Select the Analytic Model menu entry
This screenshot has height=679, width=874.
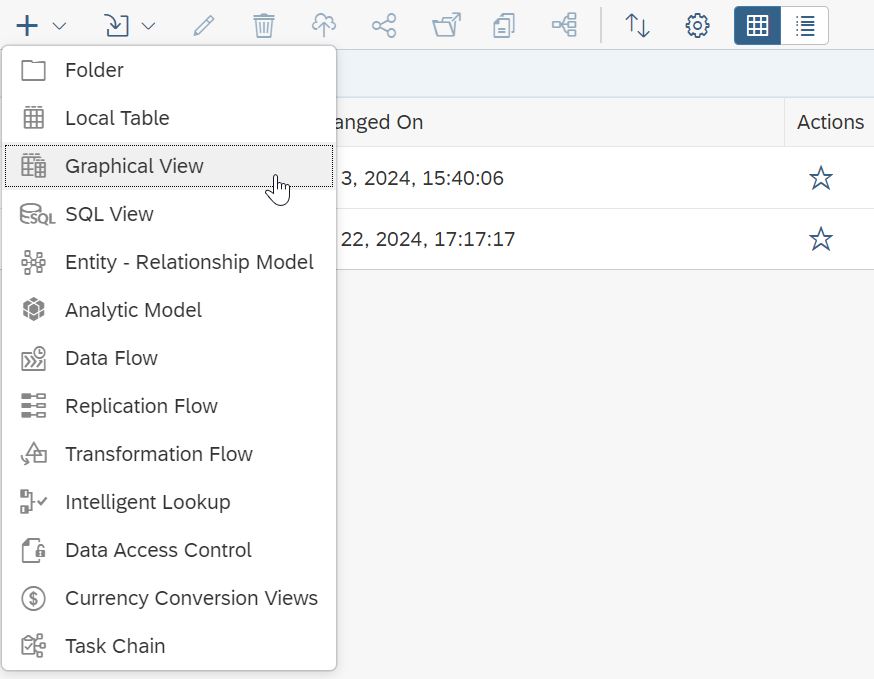click(133, 310)
